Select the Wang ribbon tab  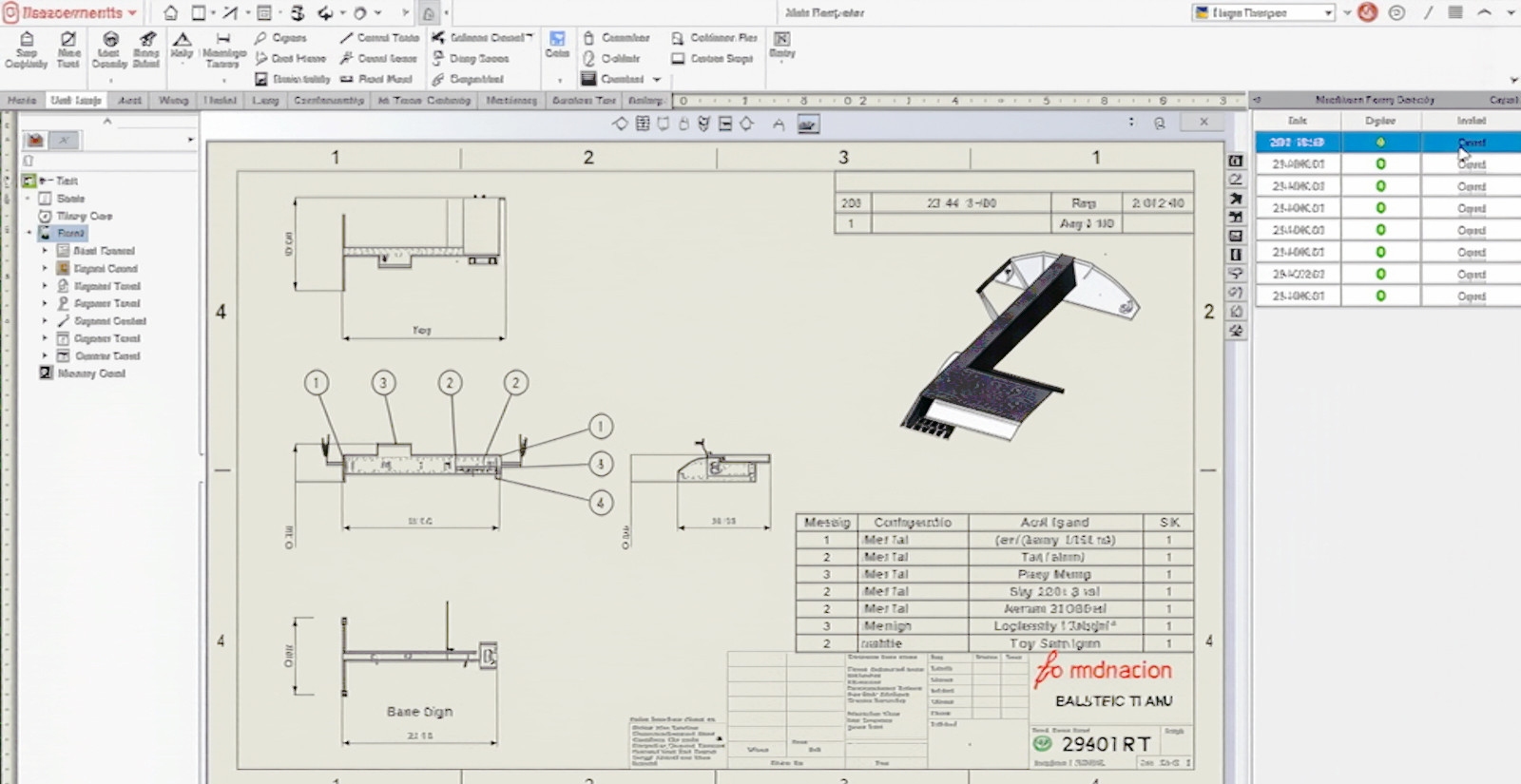pos(173,100)
